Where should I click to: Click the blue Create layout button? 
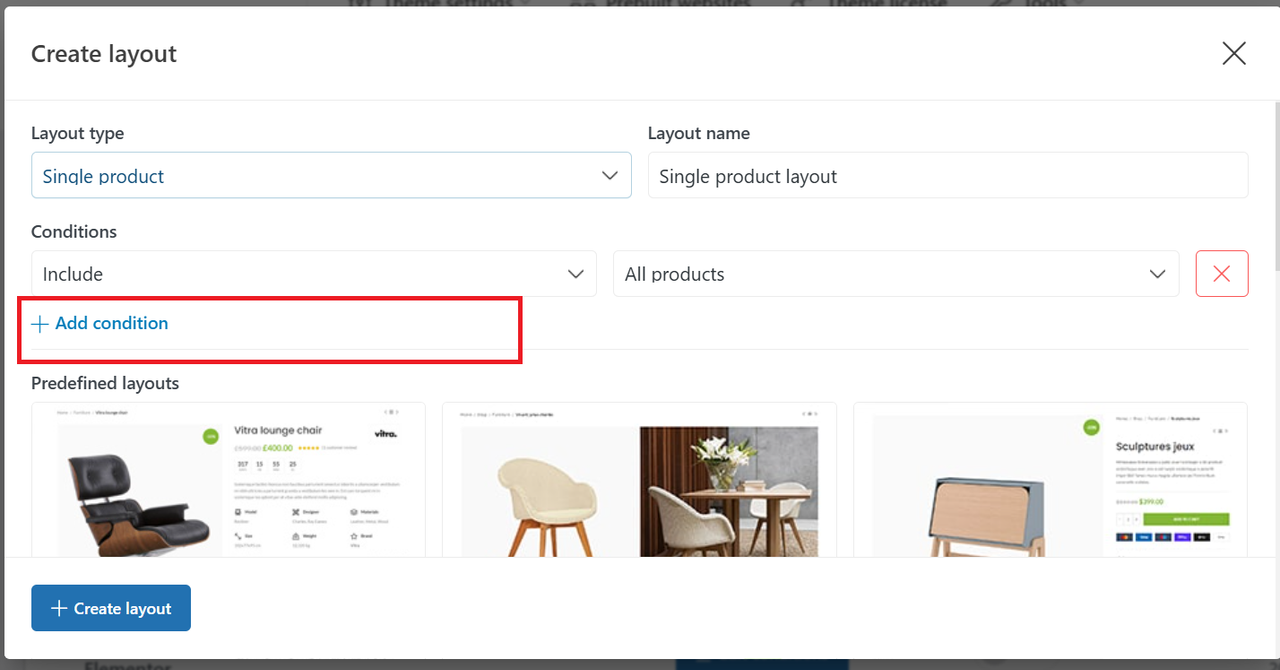coord(111,608)
